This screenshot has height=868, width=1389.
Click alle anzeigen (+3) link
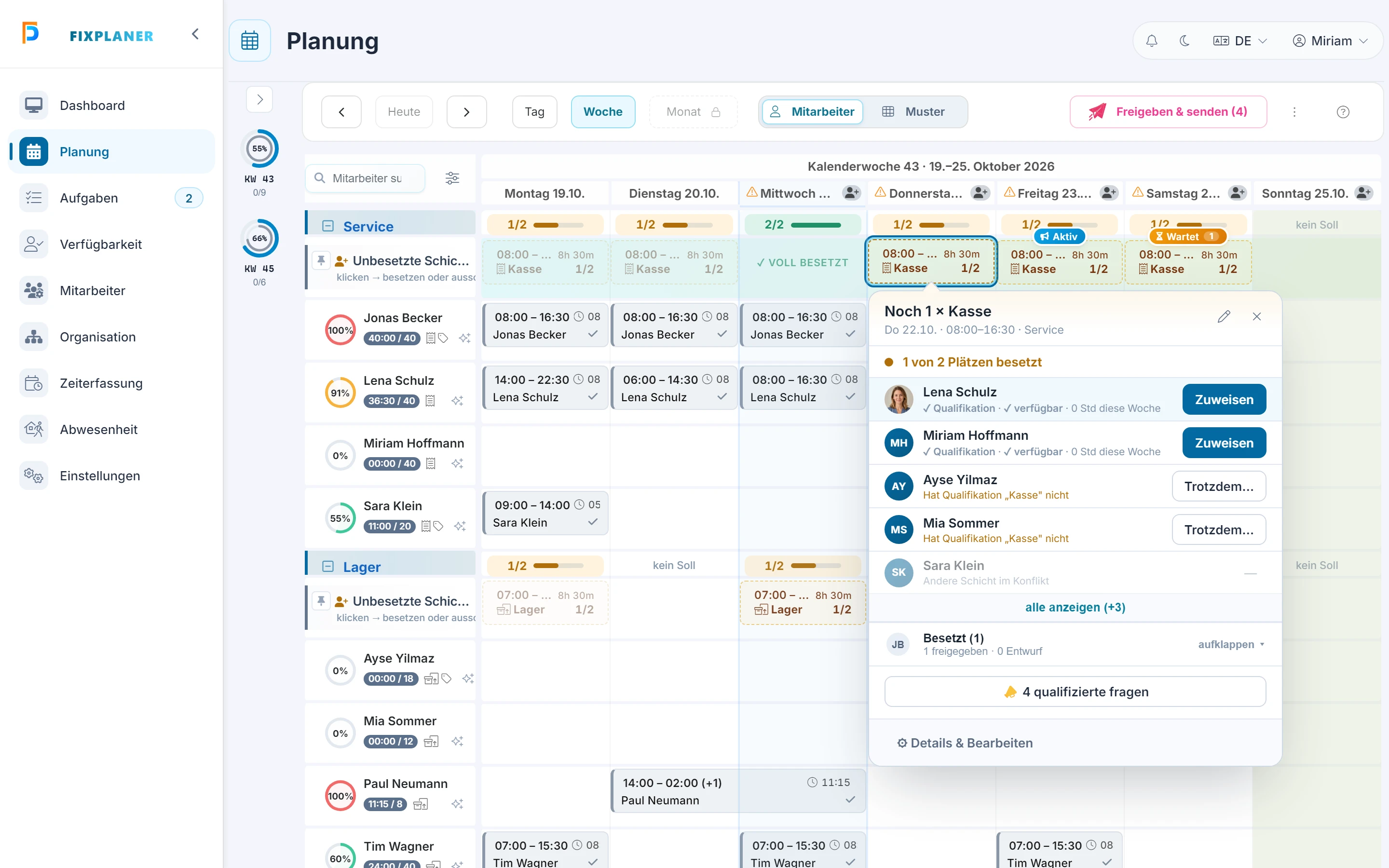coord(1075,608)
